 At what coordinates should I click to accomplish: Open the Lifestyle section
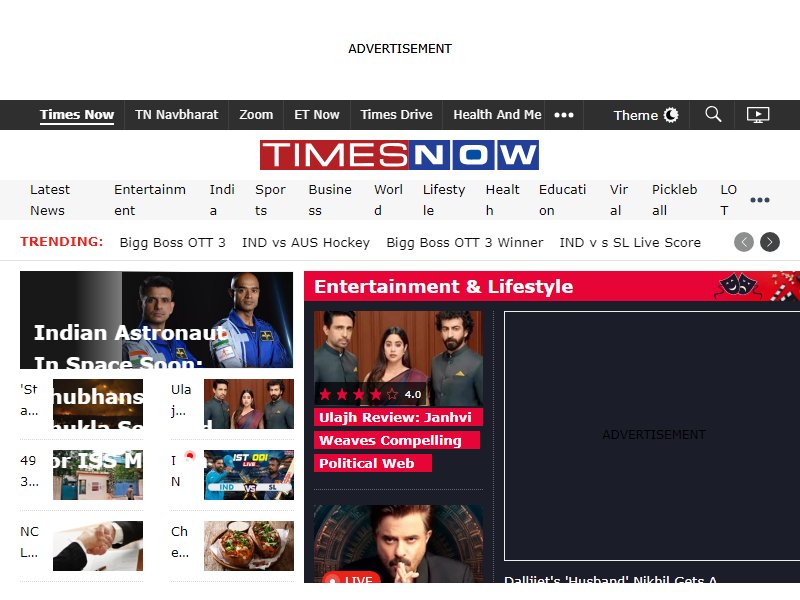444,200
